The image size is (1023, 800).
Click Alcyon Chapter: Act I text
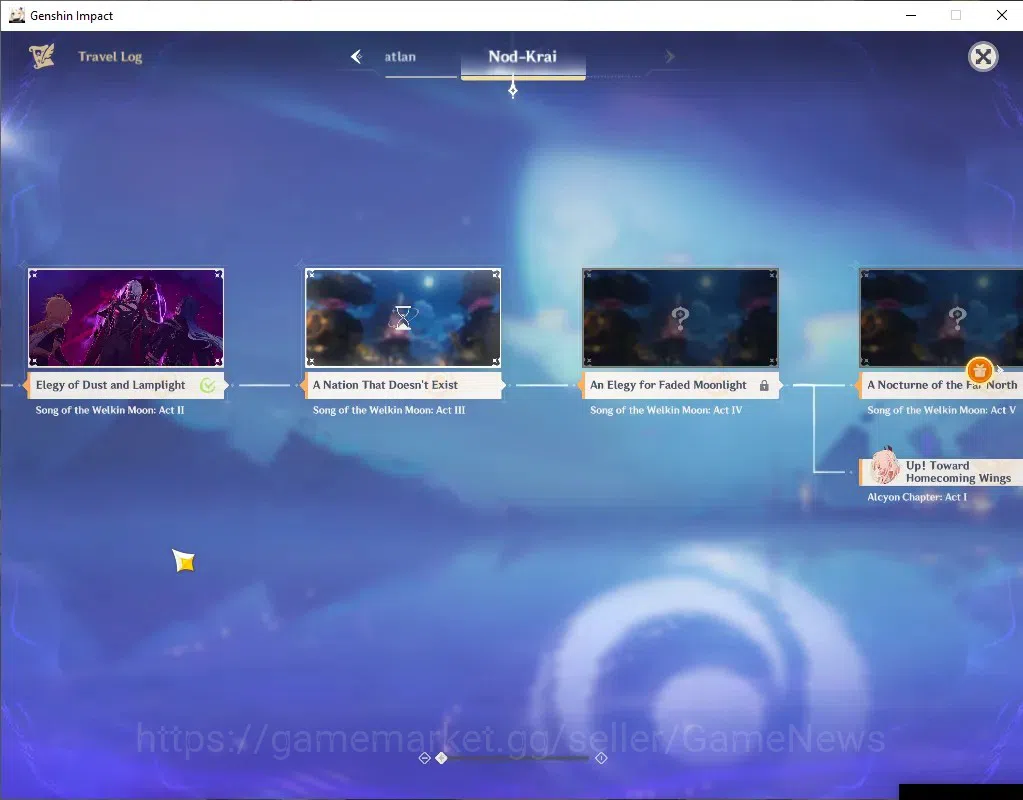(917, 497)
